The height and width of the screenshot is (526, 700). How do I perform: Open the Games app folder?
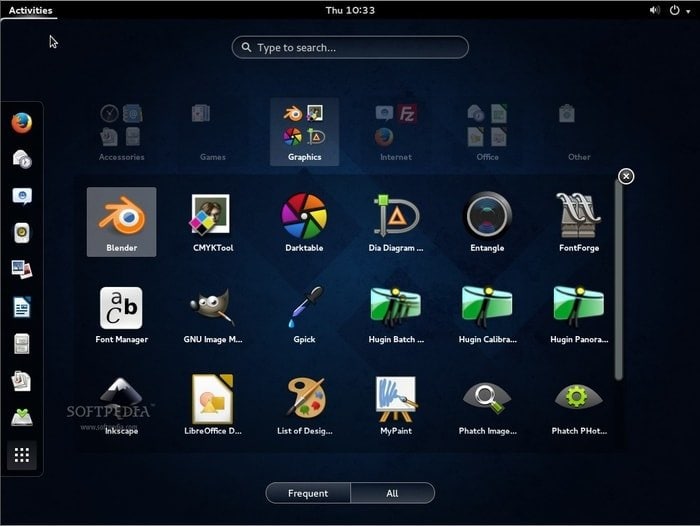coord(213,132)
